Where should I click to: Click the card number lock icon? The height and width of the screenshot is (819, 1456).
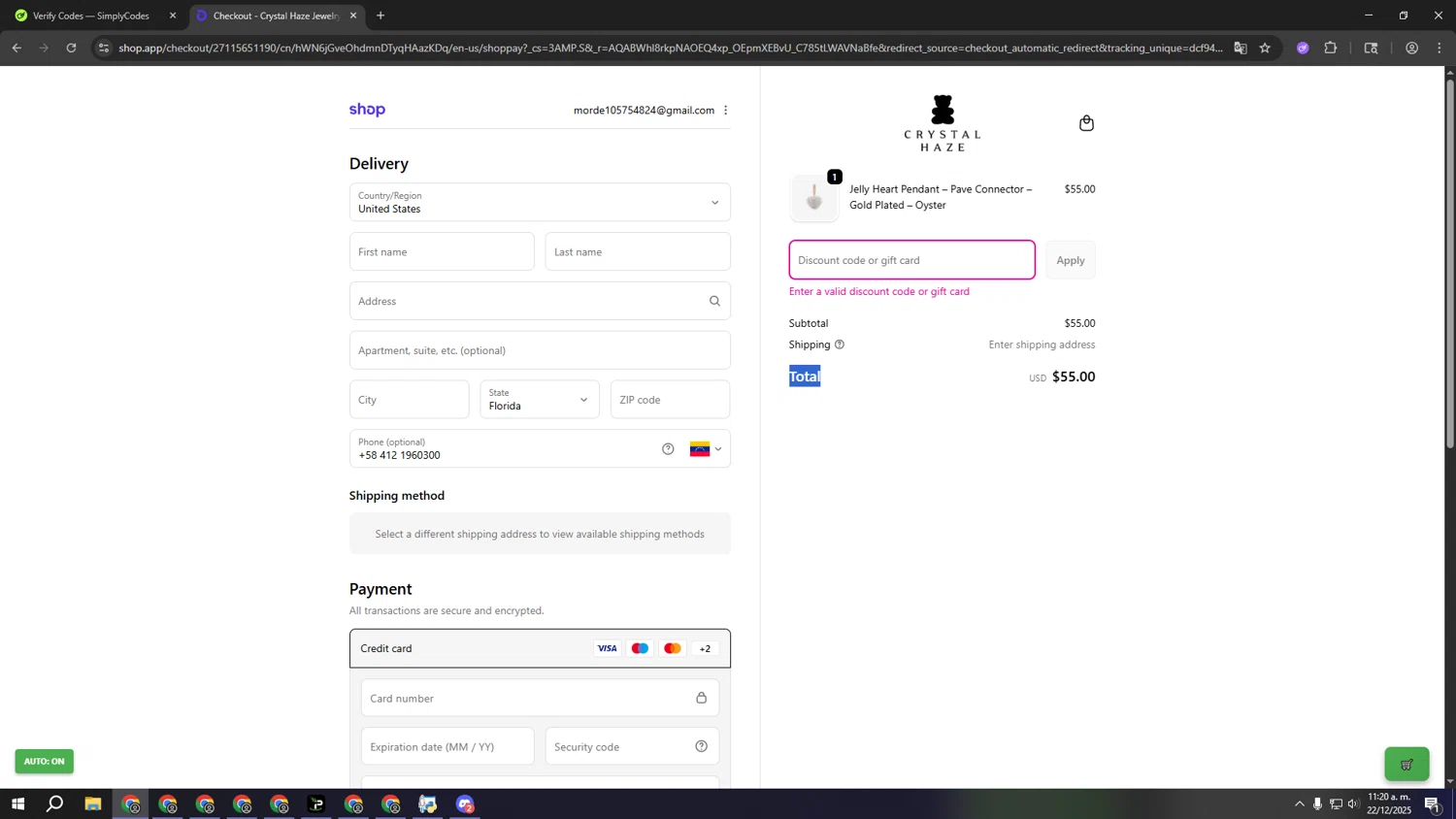click(x=701, y=698)
